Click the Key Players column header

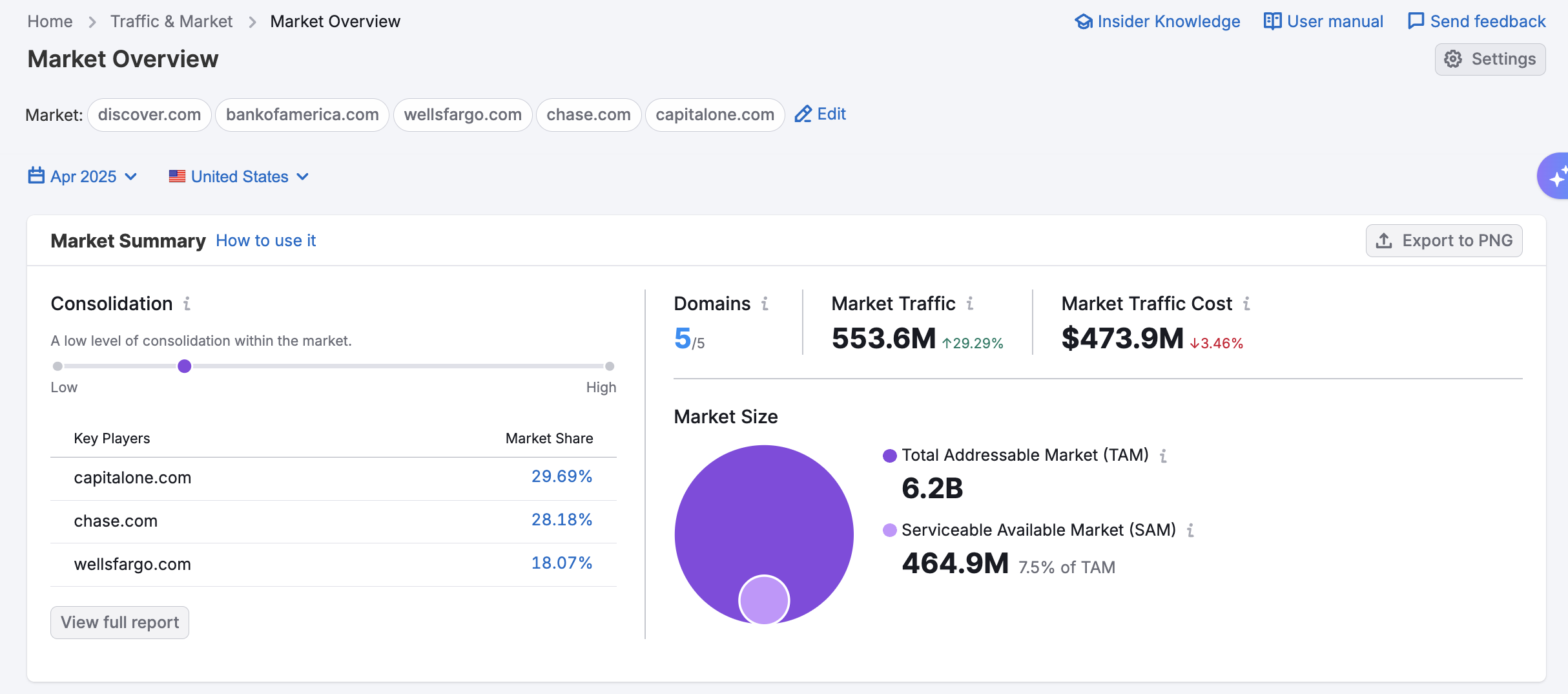click(x=112, y=438)
